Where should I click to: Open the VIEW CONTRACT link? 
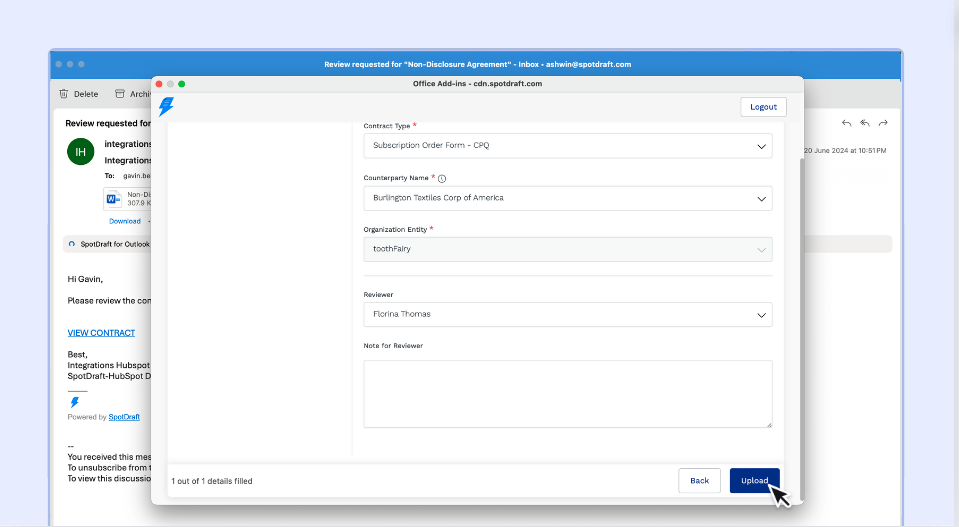pyautogui.click(x=101, y=333)
